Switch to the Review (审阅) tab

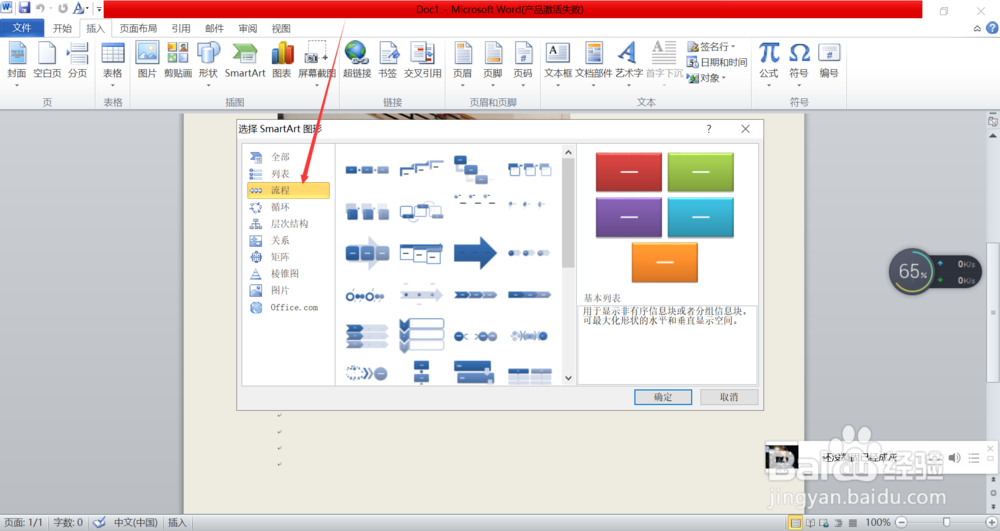(x=248, y=28)
